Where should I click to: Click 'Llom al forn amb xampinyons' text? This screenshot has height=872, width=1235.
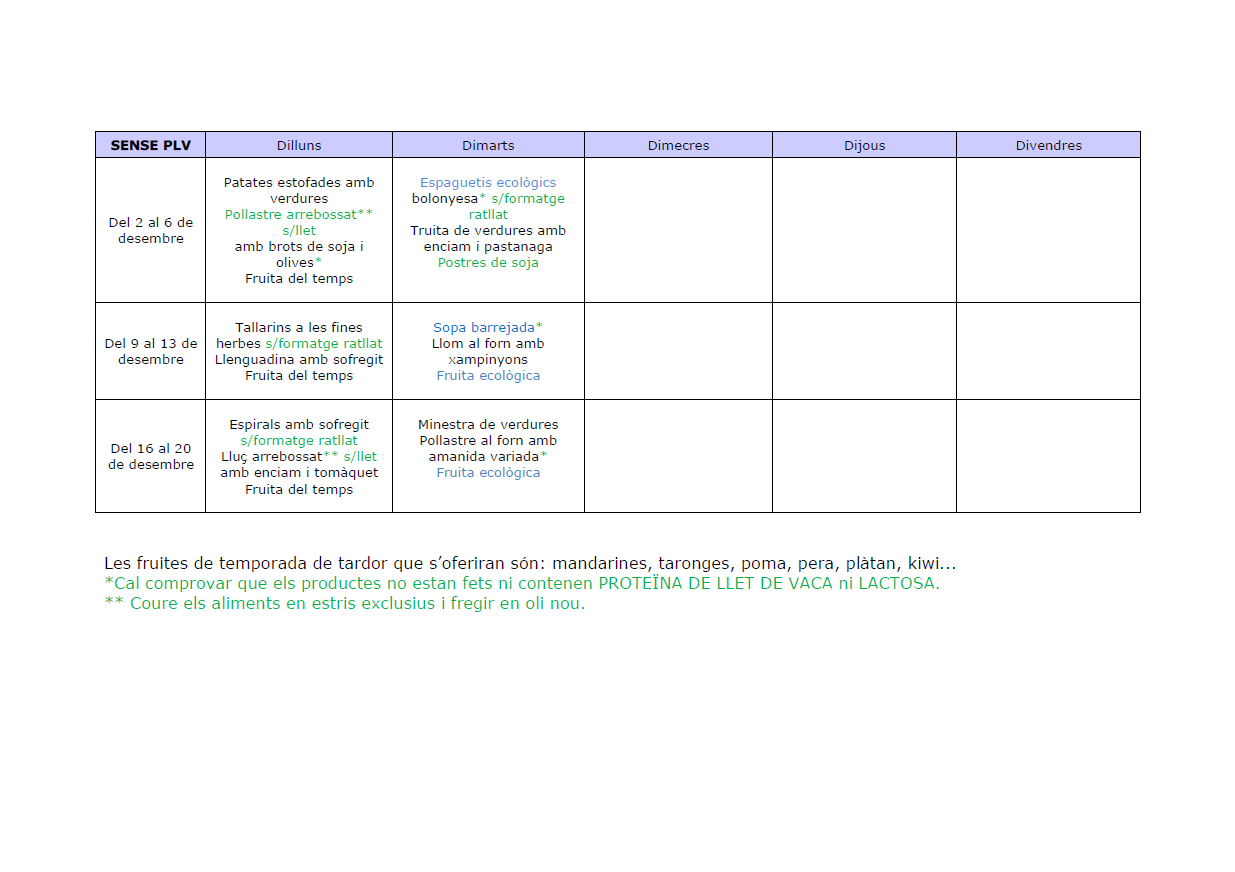[488, 351]
